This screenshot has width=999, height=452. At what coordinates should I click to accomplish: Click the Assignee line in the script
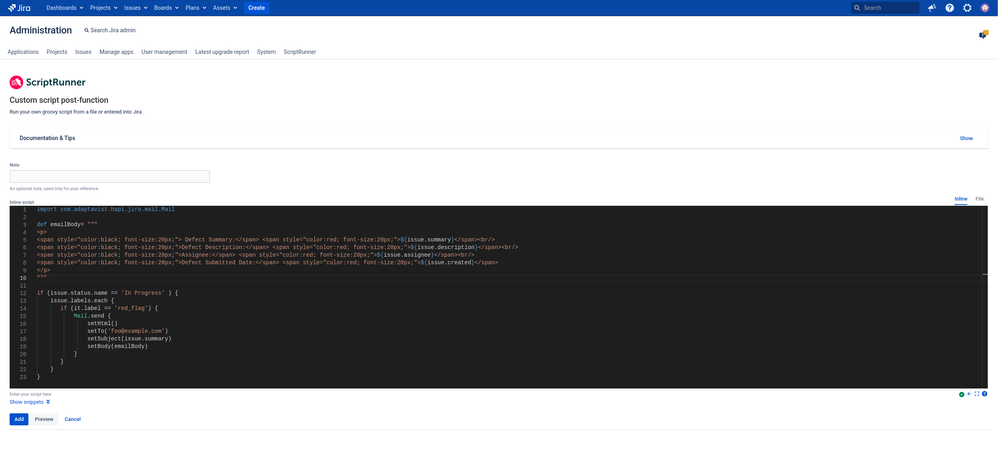click(255, 255)
